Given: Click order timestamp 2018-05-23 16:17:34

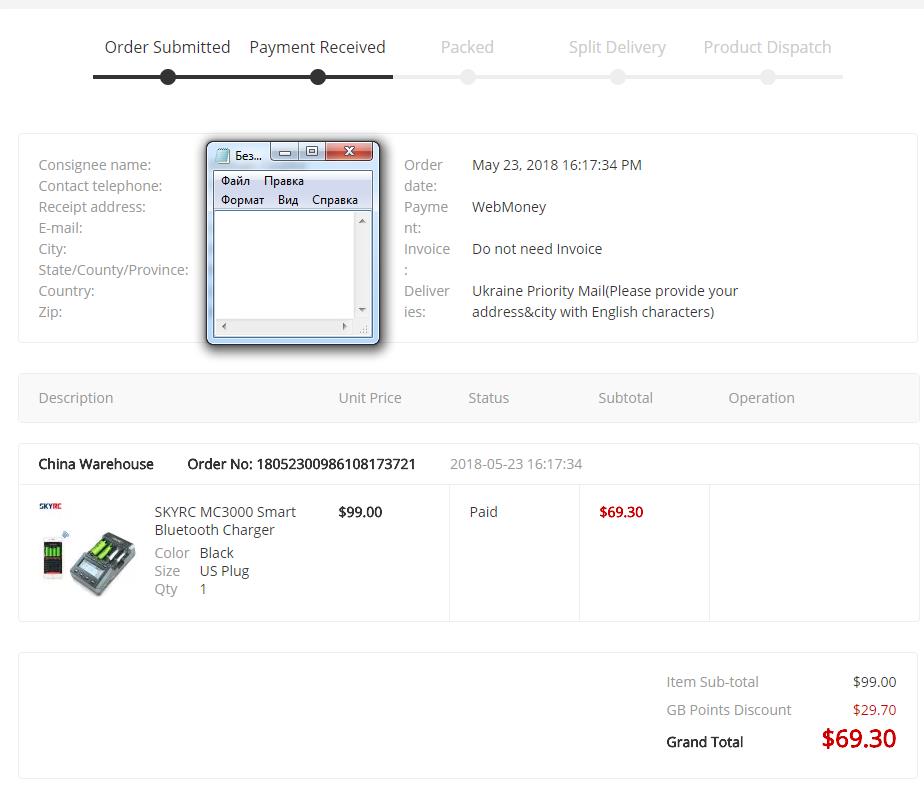Looking at the screenshot, I should coord(516,464).
